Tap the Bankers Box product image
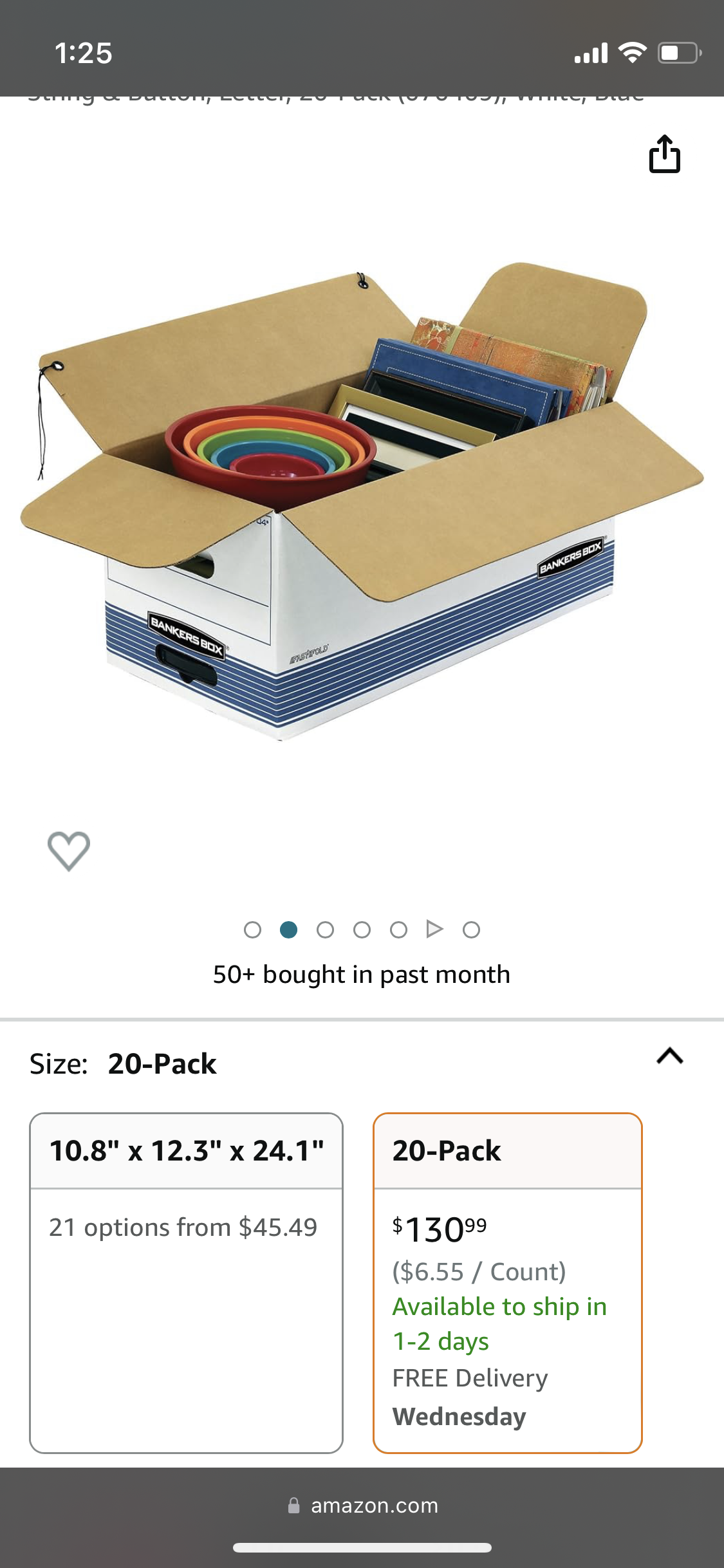724x1568 pixels. (x=362, y=502)
